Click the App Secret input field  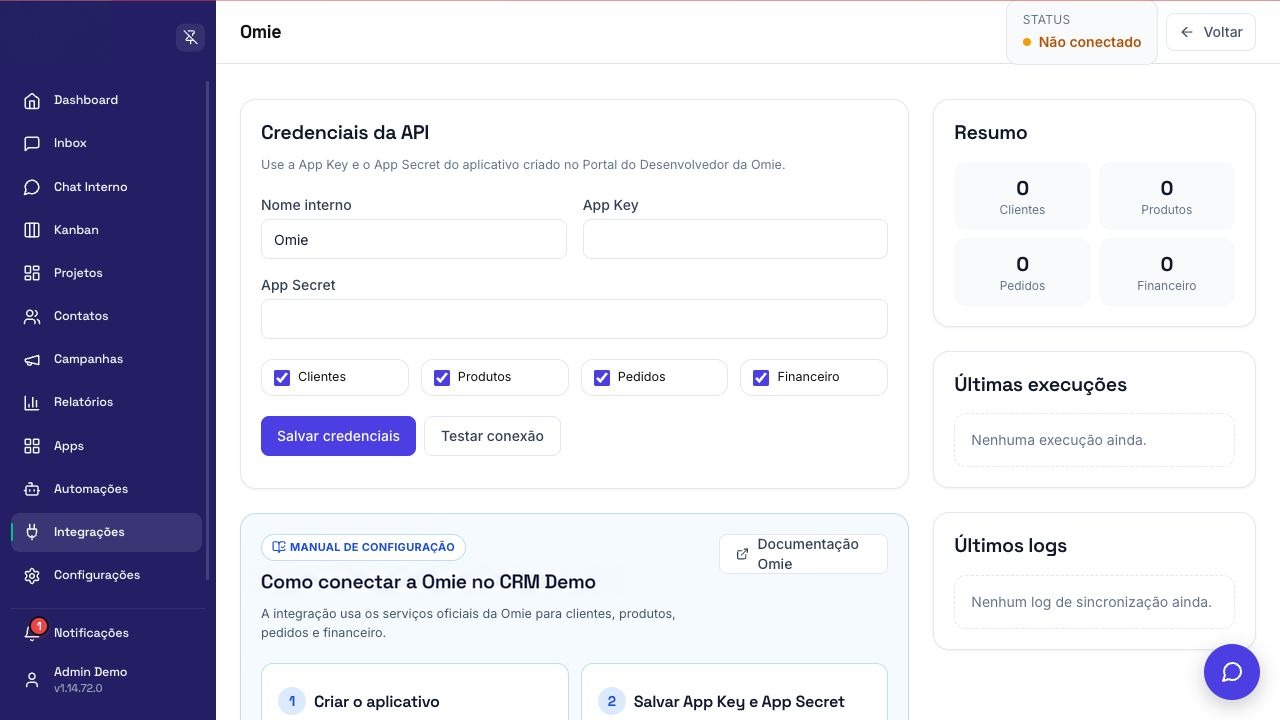click(574, 320)
